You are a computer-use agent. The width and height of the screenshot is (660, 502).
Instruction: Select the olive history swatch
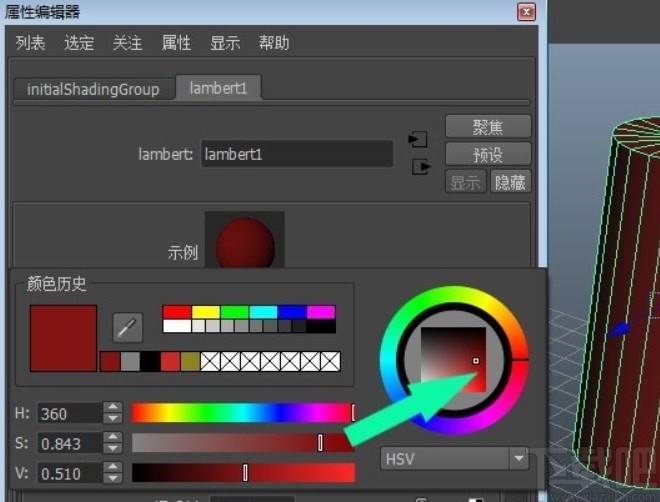coord(190,361)
